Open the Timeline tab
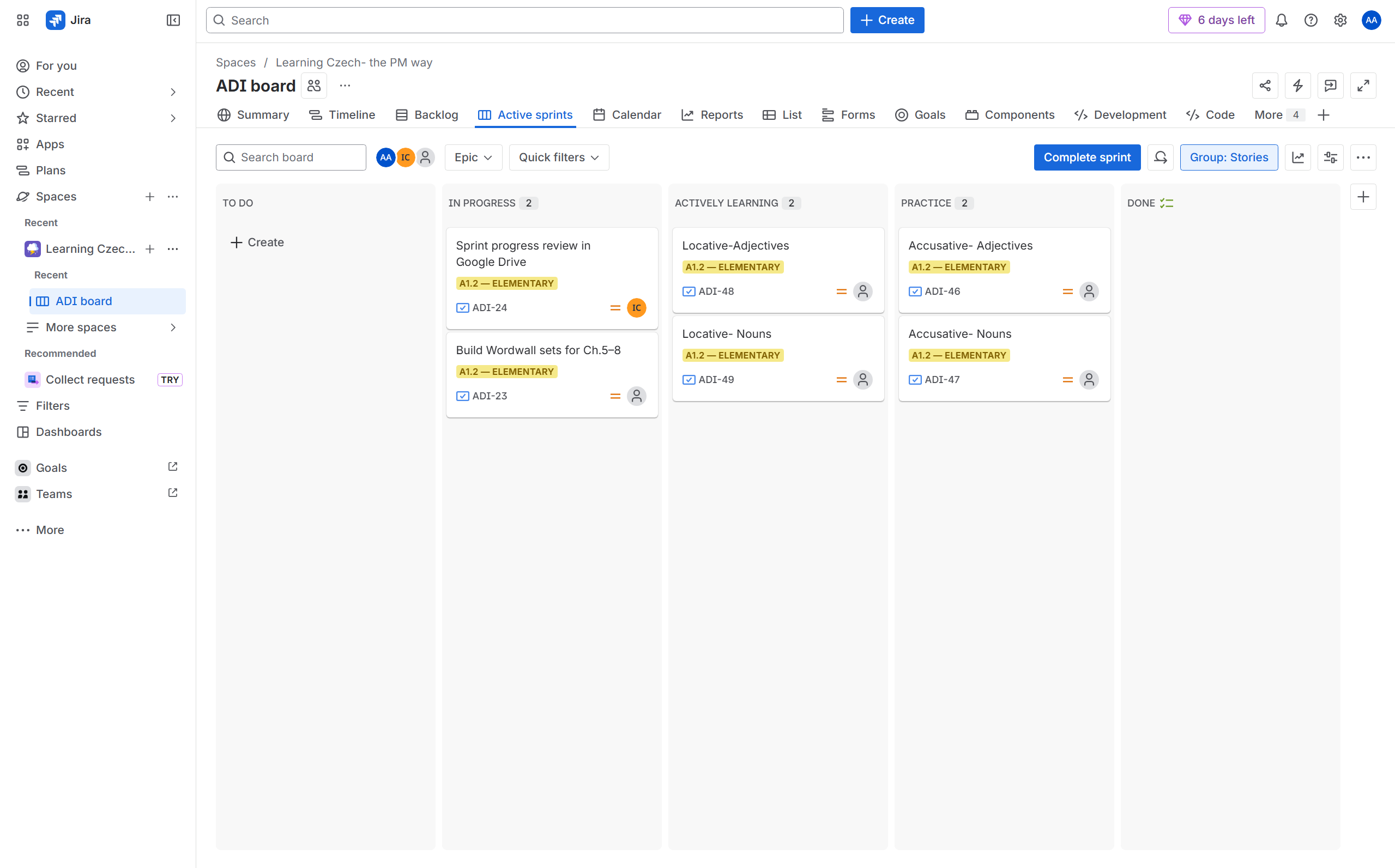The width and height of the screenshot is (1395, 868). pyautogui.click(x=342, y=115)
